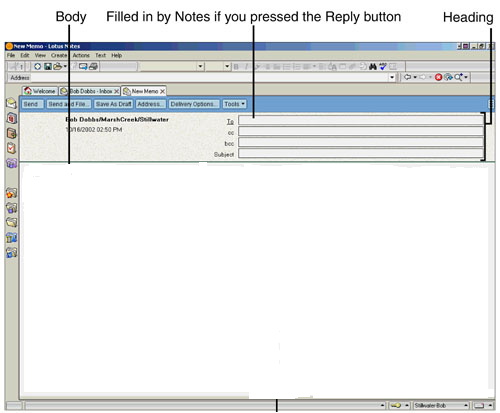Close the New Memo tab
Image resolution: width=500 pixels, height=413 pixels.
point(162,91)
